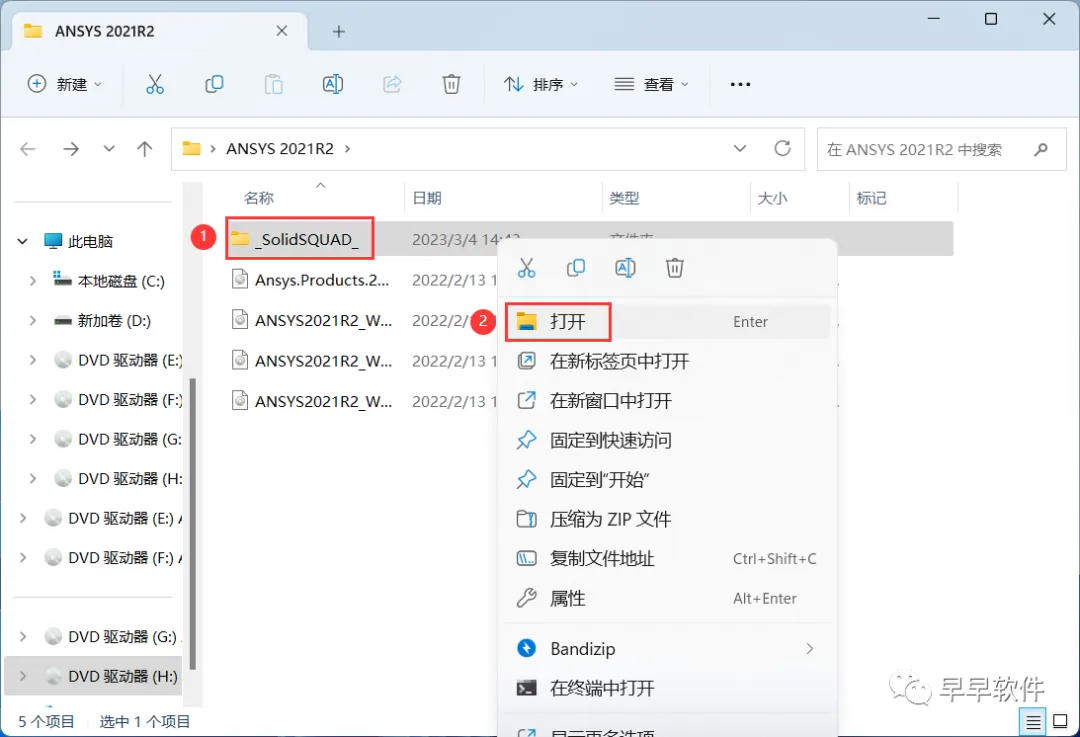
Task: Choose 固定到快速访问
Action: 667,440
